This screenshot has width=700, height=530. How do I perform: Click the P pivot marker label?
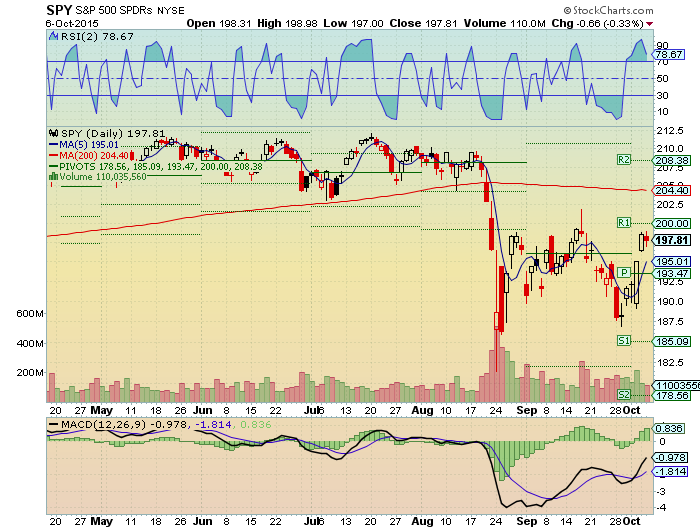point(624,272)
